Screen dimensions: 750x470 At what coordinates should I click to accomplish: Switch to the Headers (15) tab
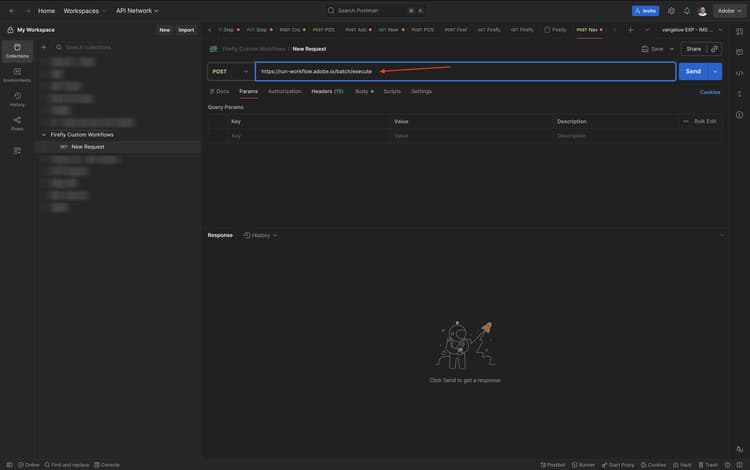pyautogui.click(x=327, y=91)
